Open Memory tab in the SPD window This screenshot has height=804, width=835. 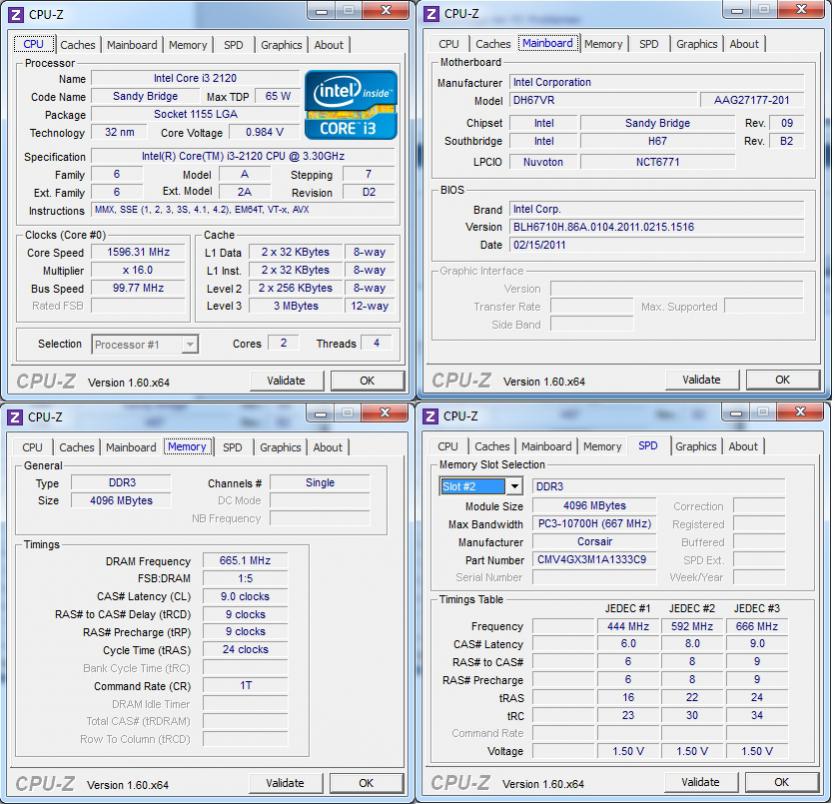point(602,446)
